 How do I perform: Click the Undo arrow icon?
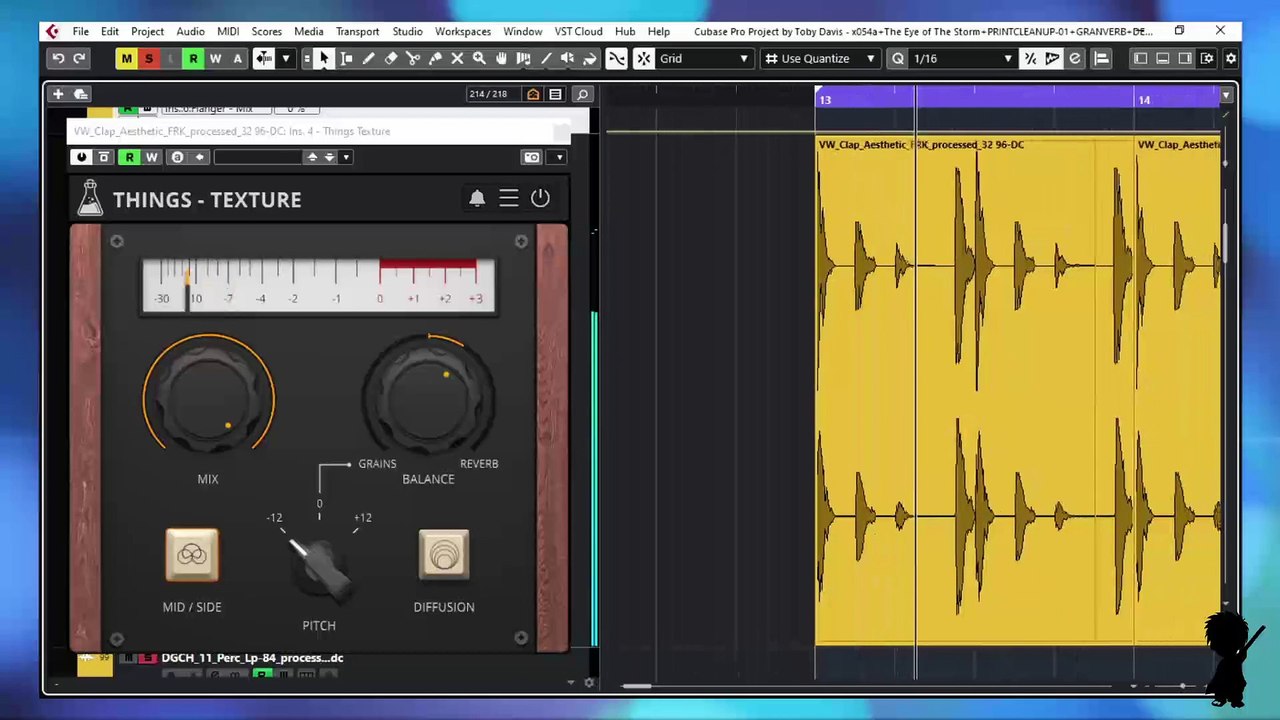point(58,59)
